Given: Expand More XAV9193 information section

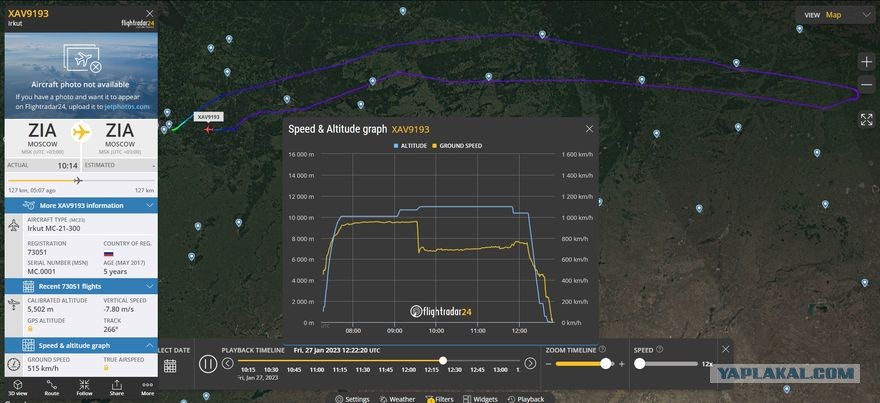Looking at the screenshot, I should [81, 205].
